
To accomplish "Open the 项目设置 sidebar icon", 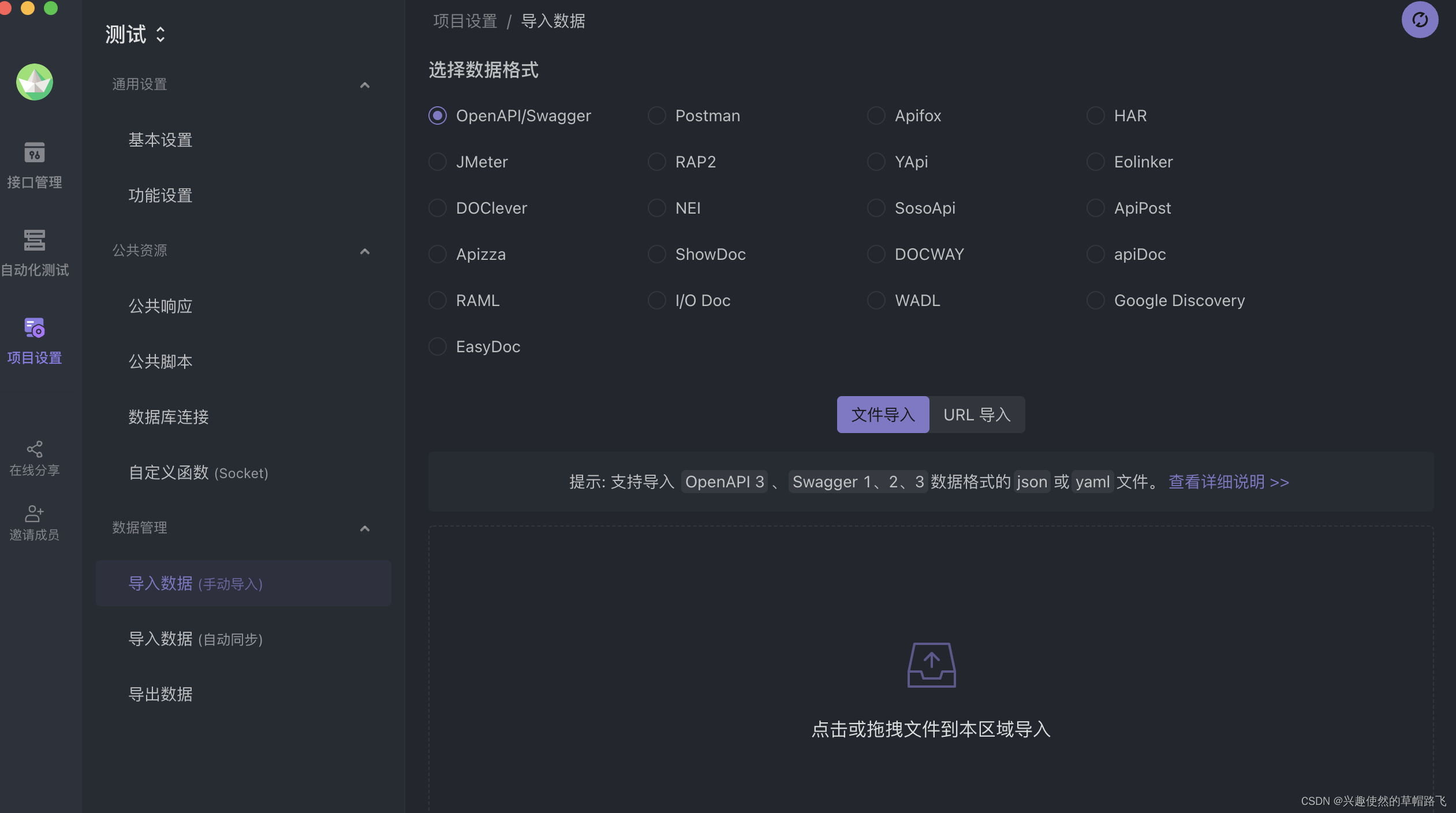I will (x=35, y=328).
